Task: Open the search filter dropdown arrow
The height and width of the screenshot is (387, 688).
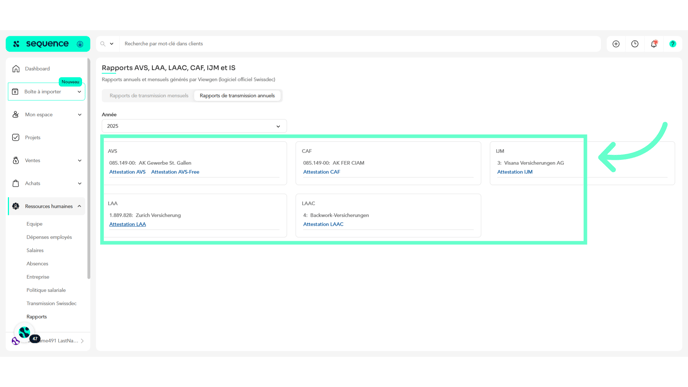Action: (111, 44)
